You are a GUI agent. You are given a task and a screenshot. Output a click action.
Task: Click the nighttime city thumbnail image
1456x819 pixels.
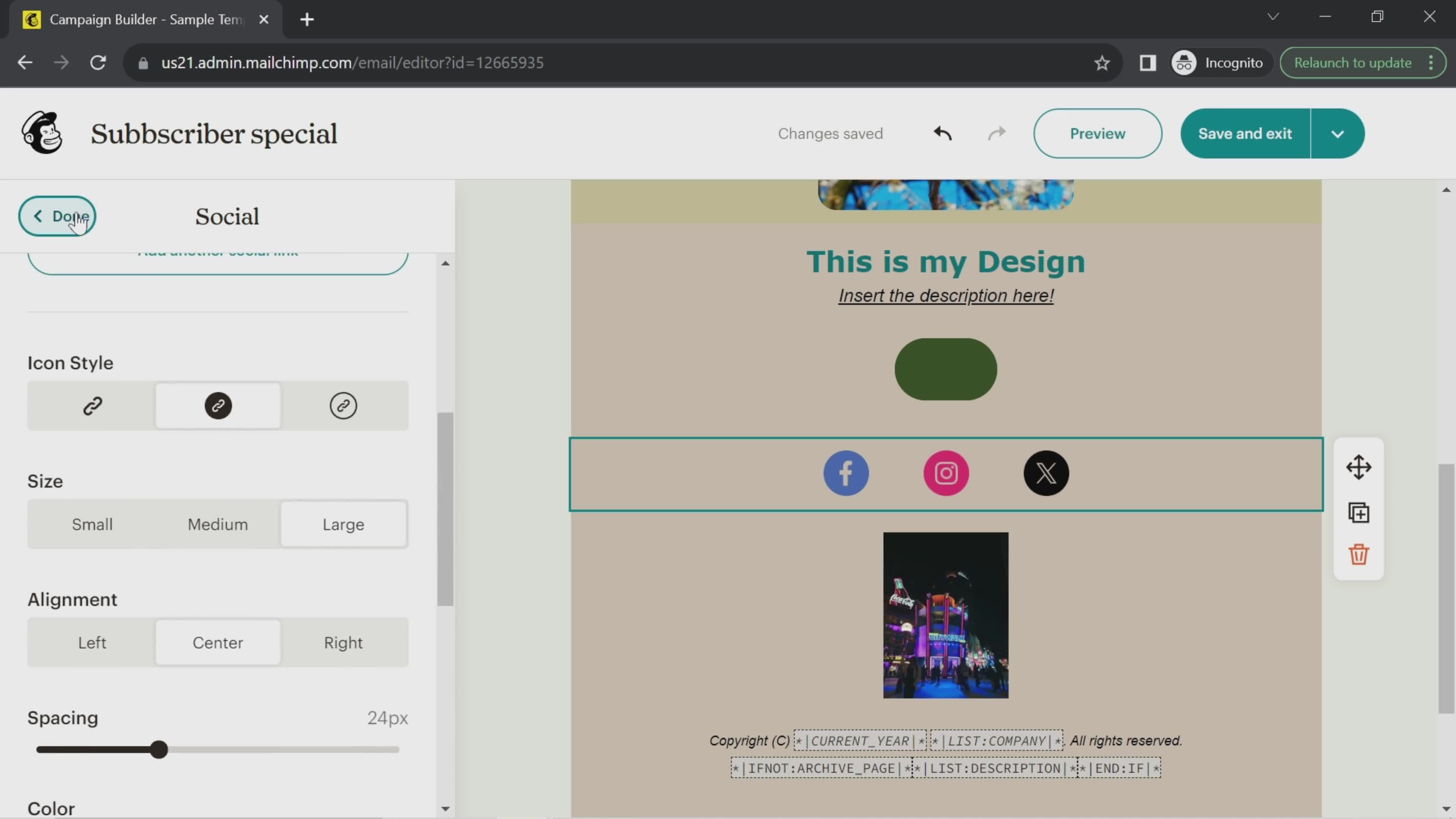click(x=945, y=614)
